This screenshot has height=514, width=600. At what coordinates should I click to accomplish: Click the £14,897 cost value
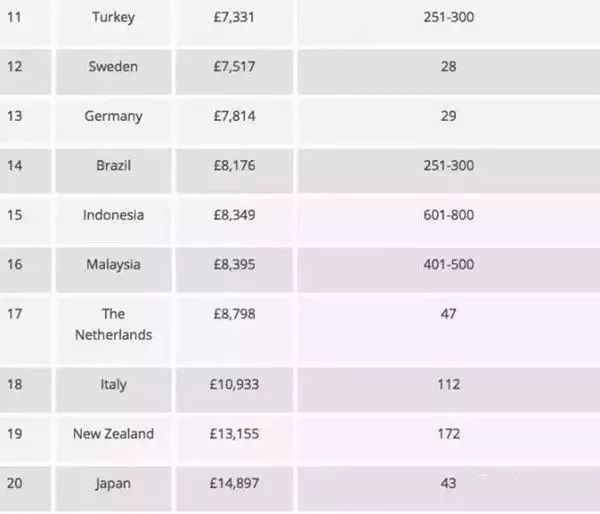pos(234,483)
